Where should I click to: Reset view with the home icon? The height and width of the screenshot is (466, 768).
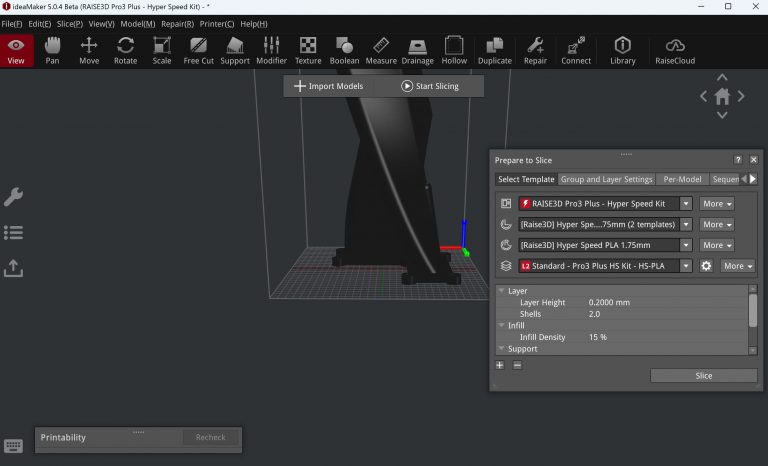click(722, 97)
